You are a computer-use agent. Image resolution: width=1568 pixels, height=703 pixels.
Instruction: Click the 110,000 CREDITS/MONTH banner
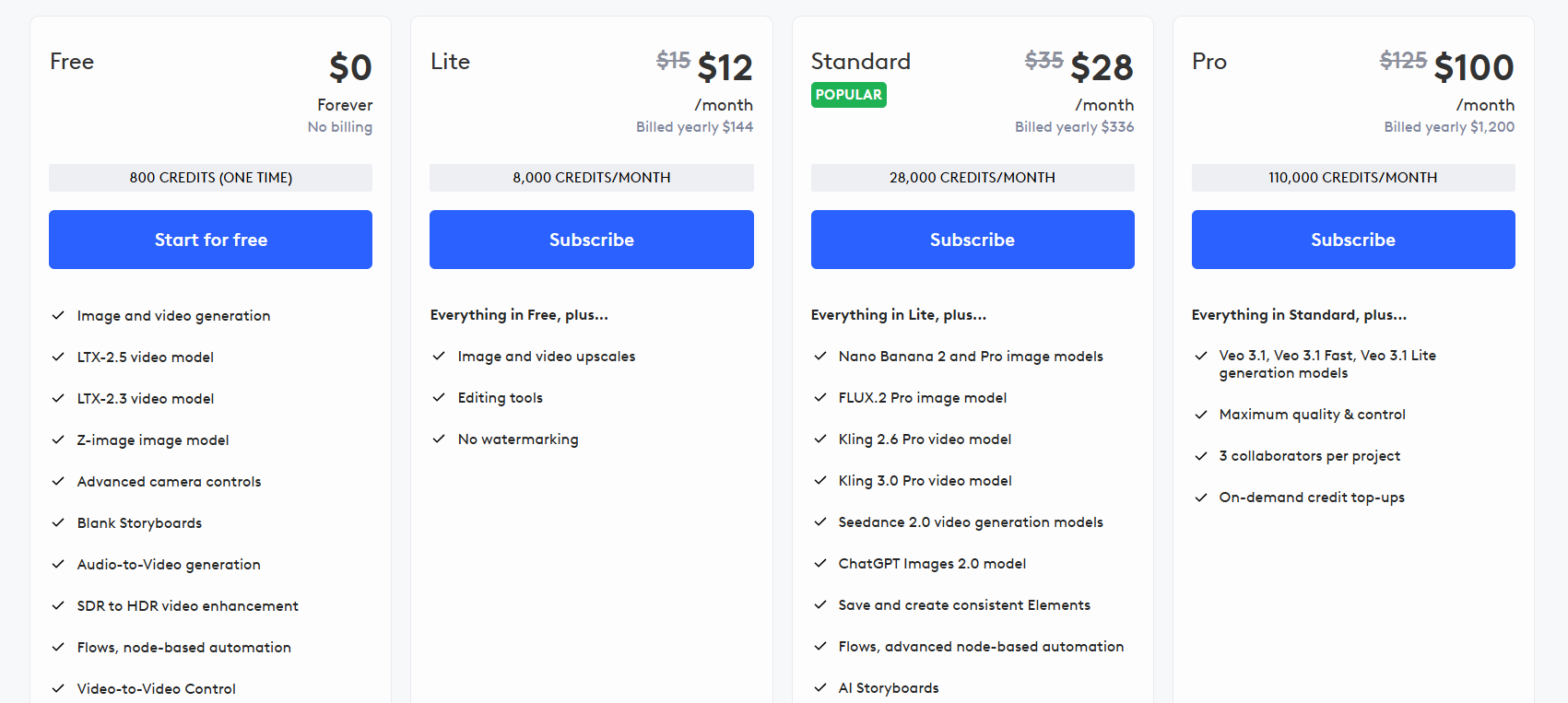coord(1353,178)
